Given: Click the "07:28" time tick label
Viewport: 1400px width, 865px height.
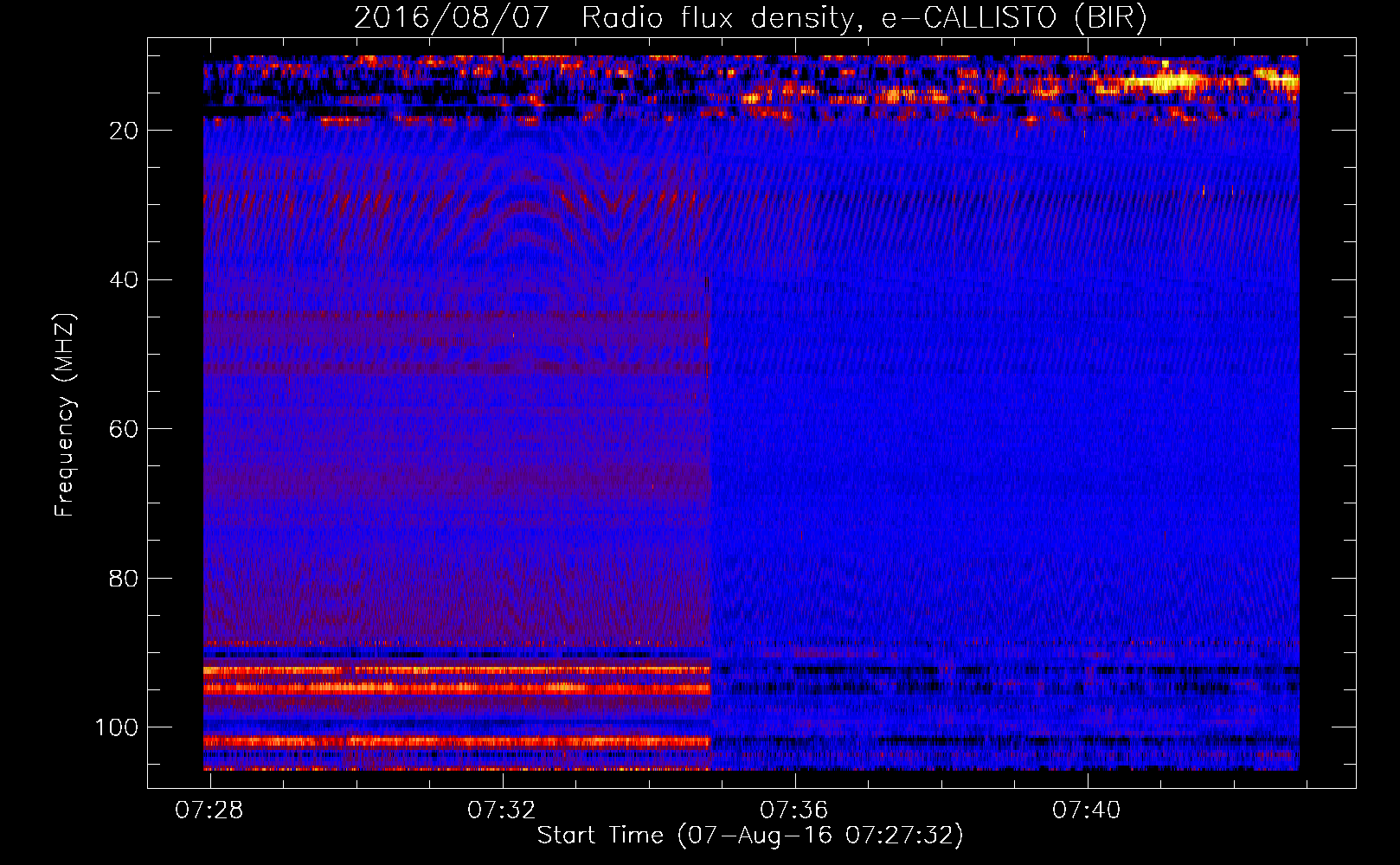Looking at the screenshot, I should [x=209, y=811].
